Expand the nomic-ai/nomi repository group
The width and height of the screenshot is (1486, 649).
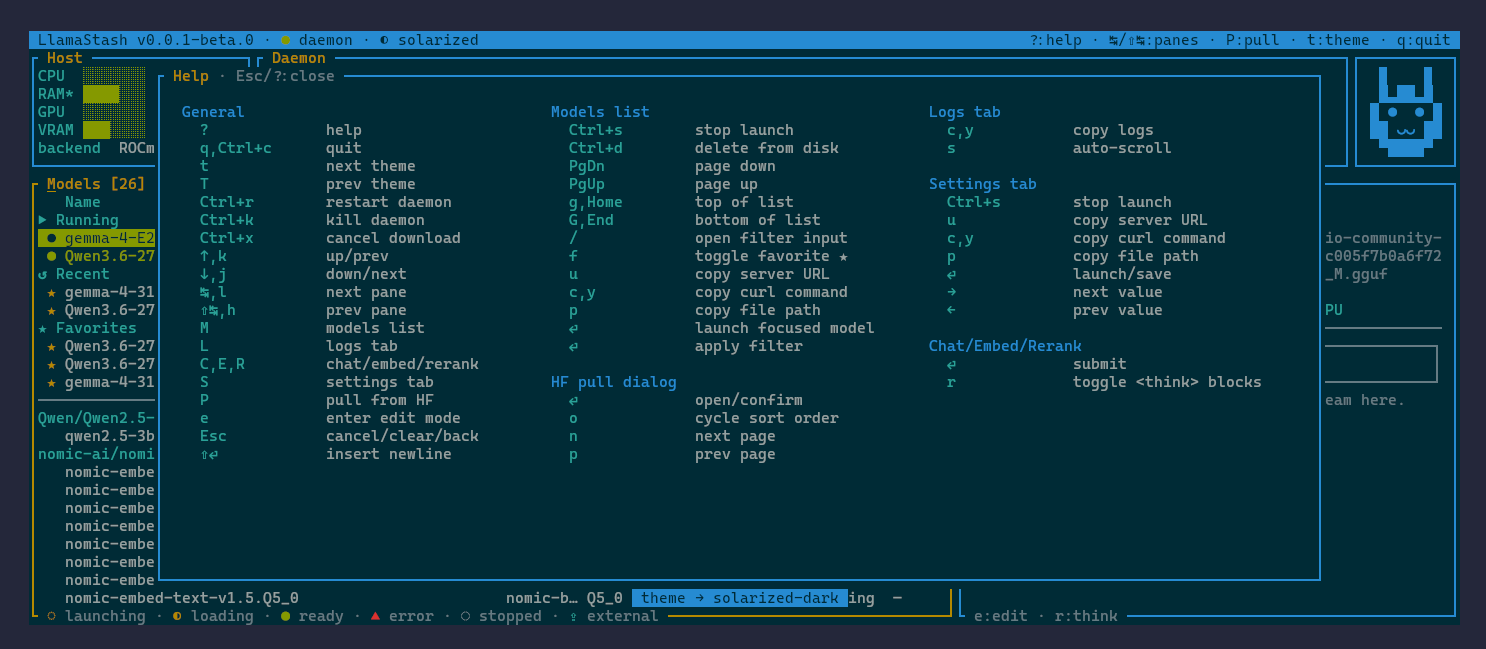pyautogui.click(x=96, y=454)
